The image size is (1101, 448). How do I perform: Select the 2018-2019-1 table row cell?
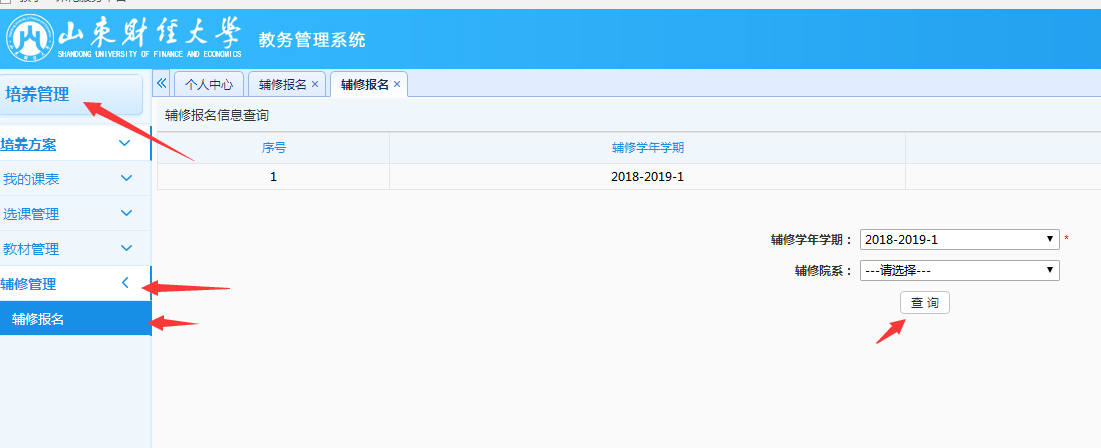pyautogui.click(x=647, y=177)
